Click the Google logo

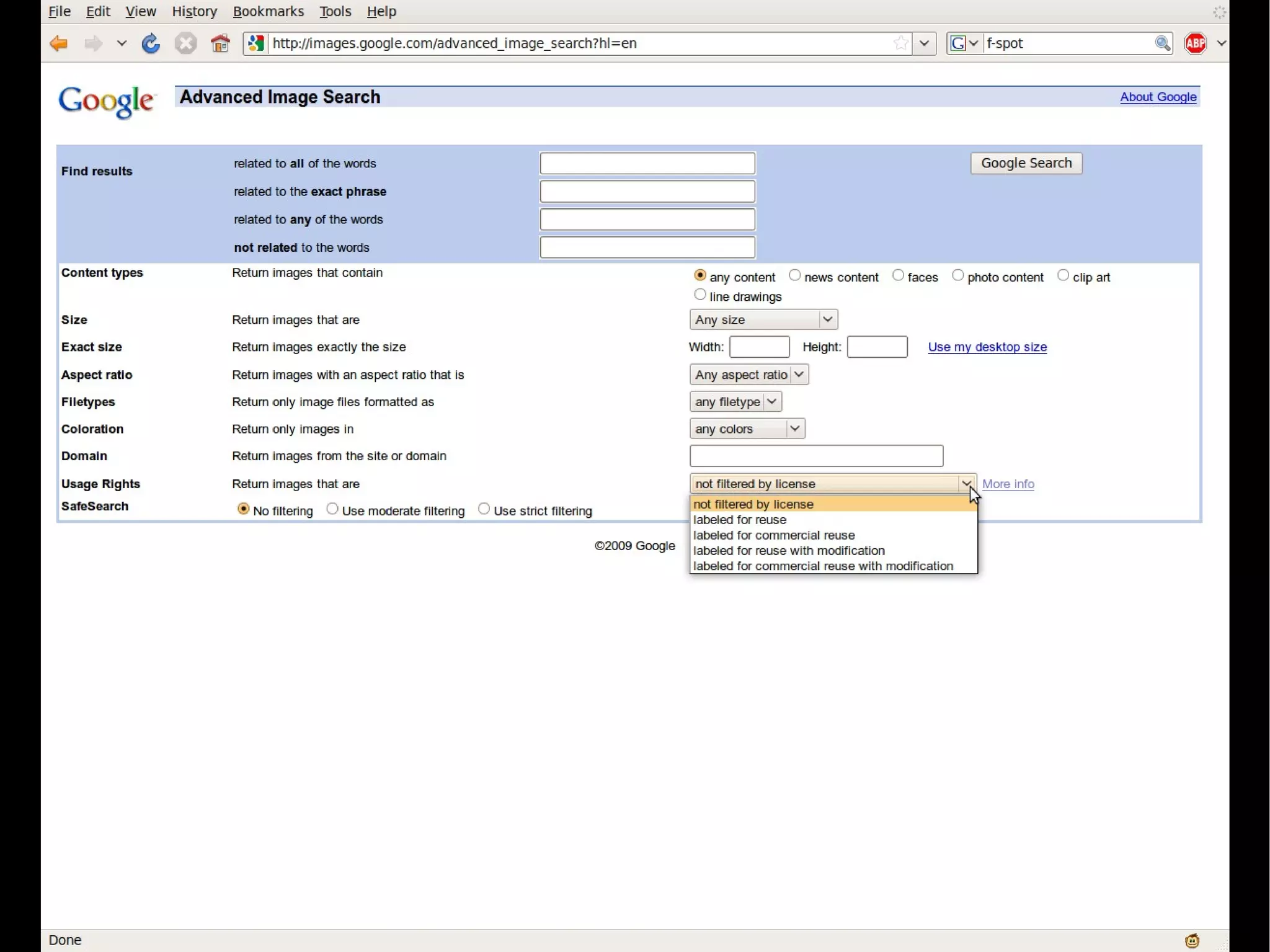point(106,101)
